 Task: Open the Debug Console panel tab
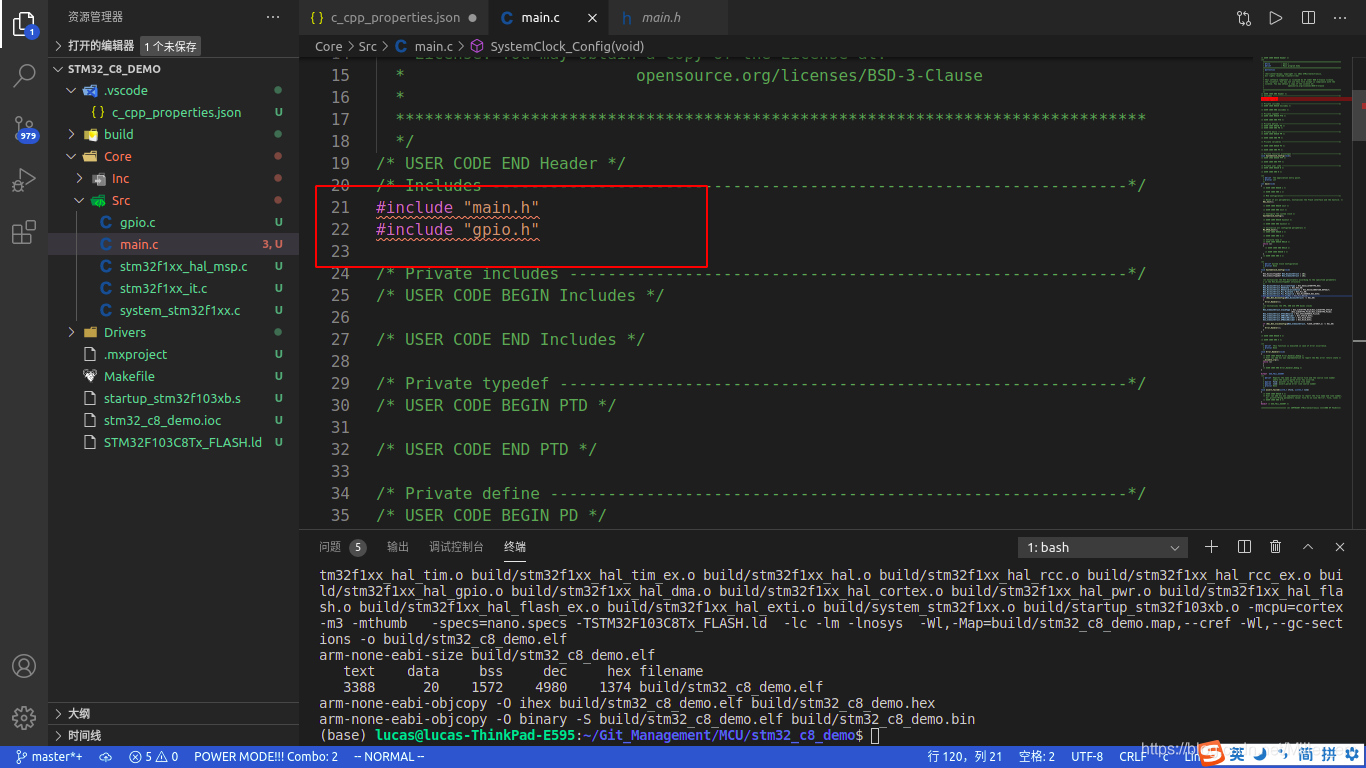point(456,547)
